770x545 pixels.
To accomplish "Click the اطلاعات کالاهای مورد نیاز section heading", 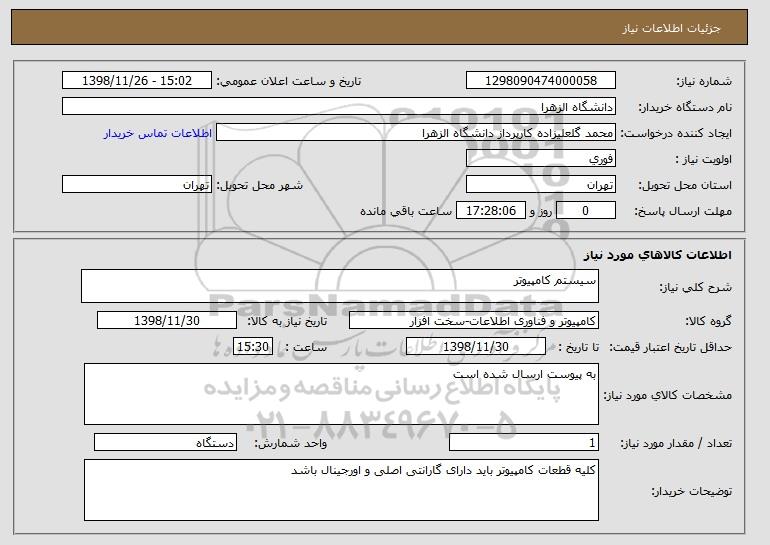I will tap(658, 255).
